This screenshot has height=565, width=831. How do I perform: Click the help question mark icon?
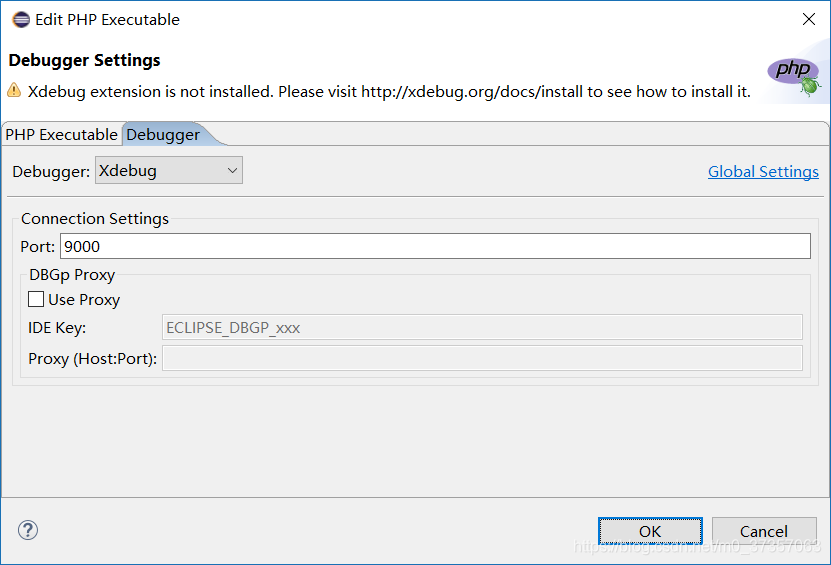(x=28, y=530)
